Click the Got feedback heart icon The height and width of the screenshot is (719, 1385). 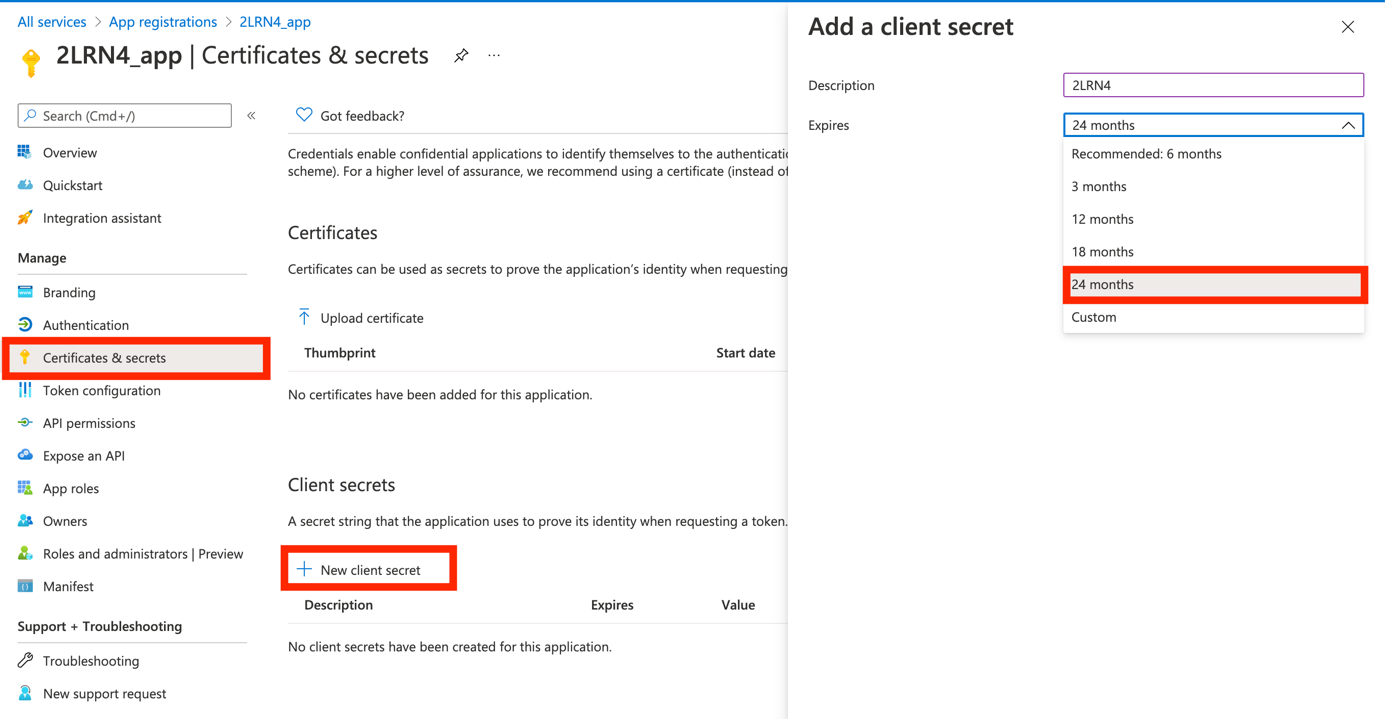point(304,115)
